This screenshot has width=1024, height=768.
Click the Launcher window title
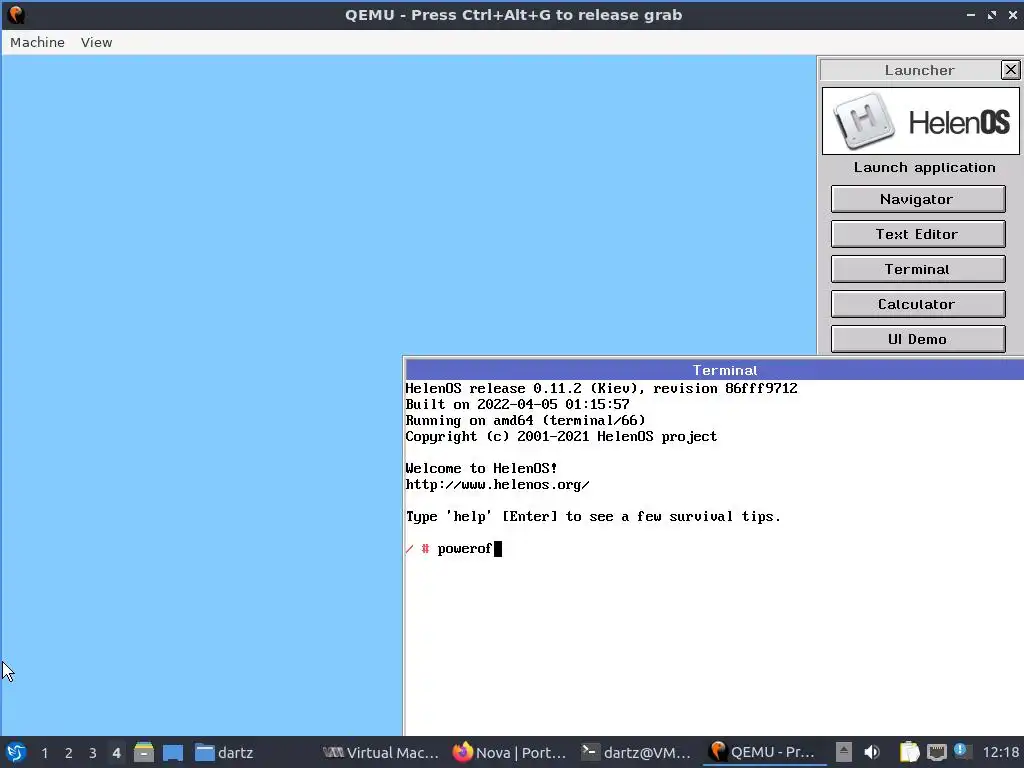(x=920, y=70)
